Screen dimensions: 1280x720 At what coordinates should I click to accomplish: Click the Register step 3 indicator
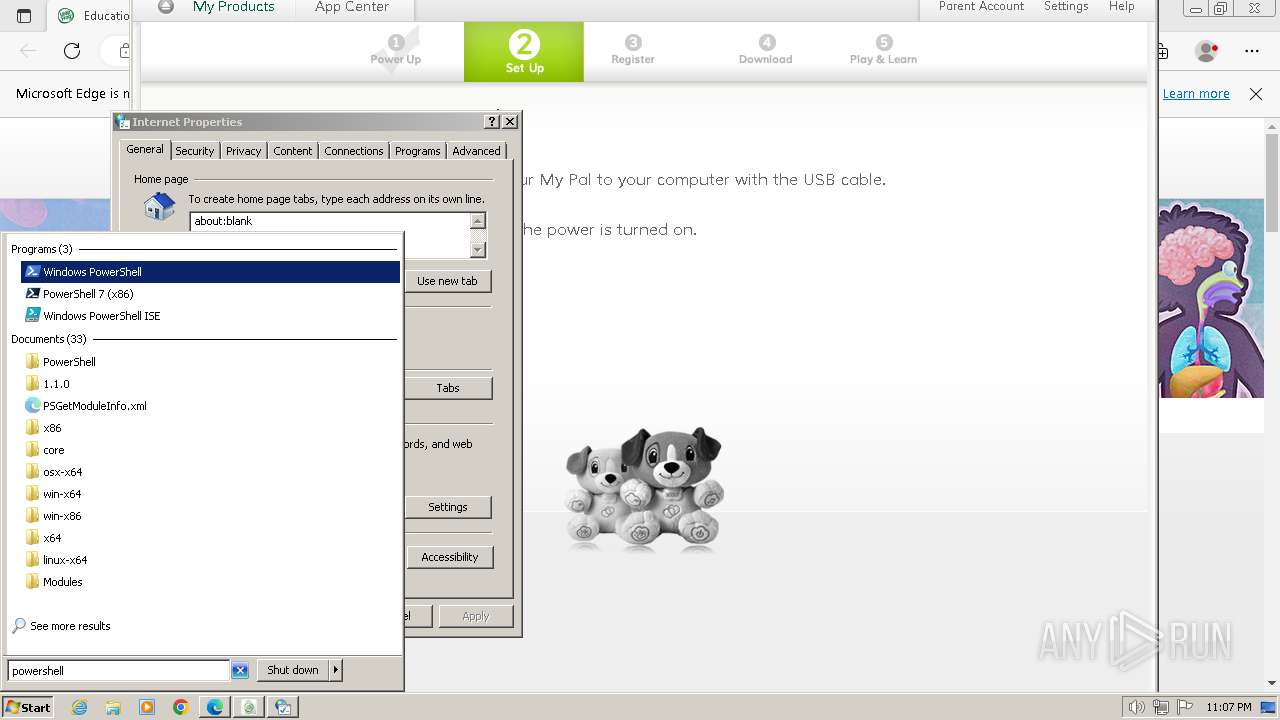pos(633,50)
